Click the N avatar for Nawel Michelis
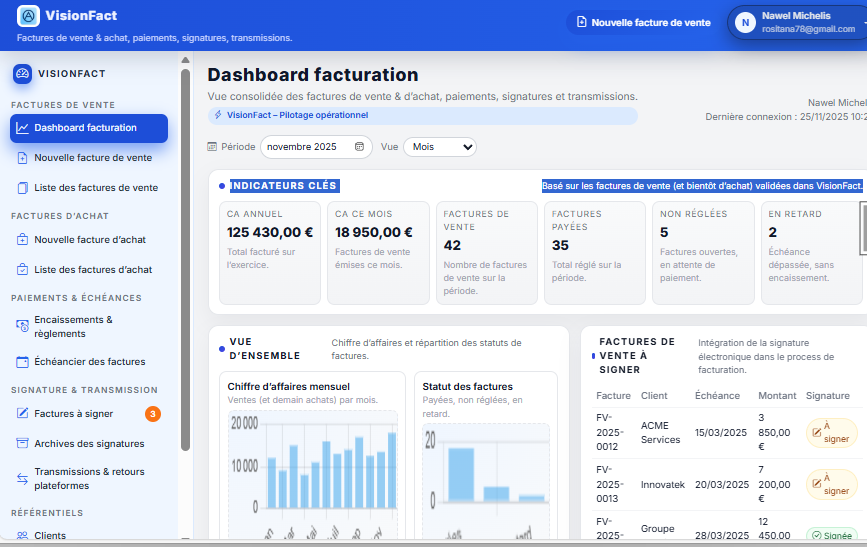 coord(745,23)
